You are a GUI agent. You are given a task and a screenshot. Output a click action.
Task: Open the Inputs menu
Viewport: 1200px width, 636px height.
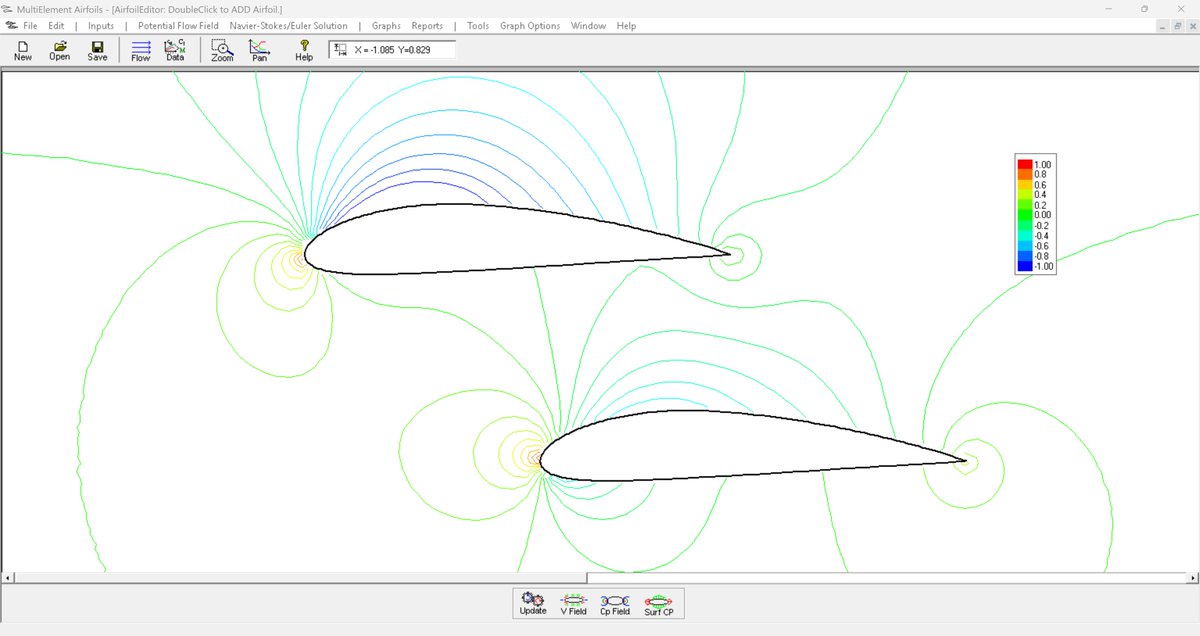point(101,25)
